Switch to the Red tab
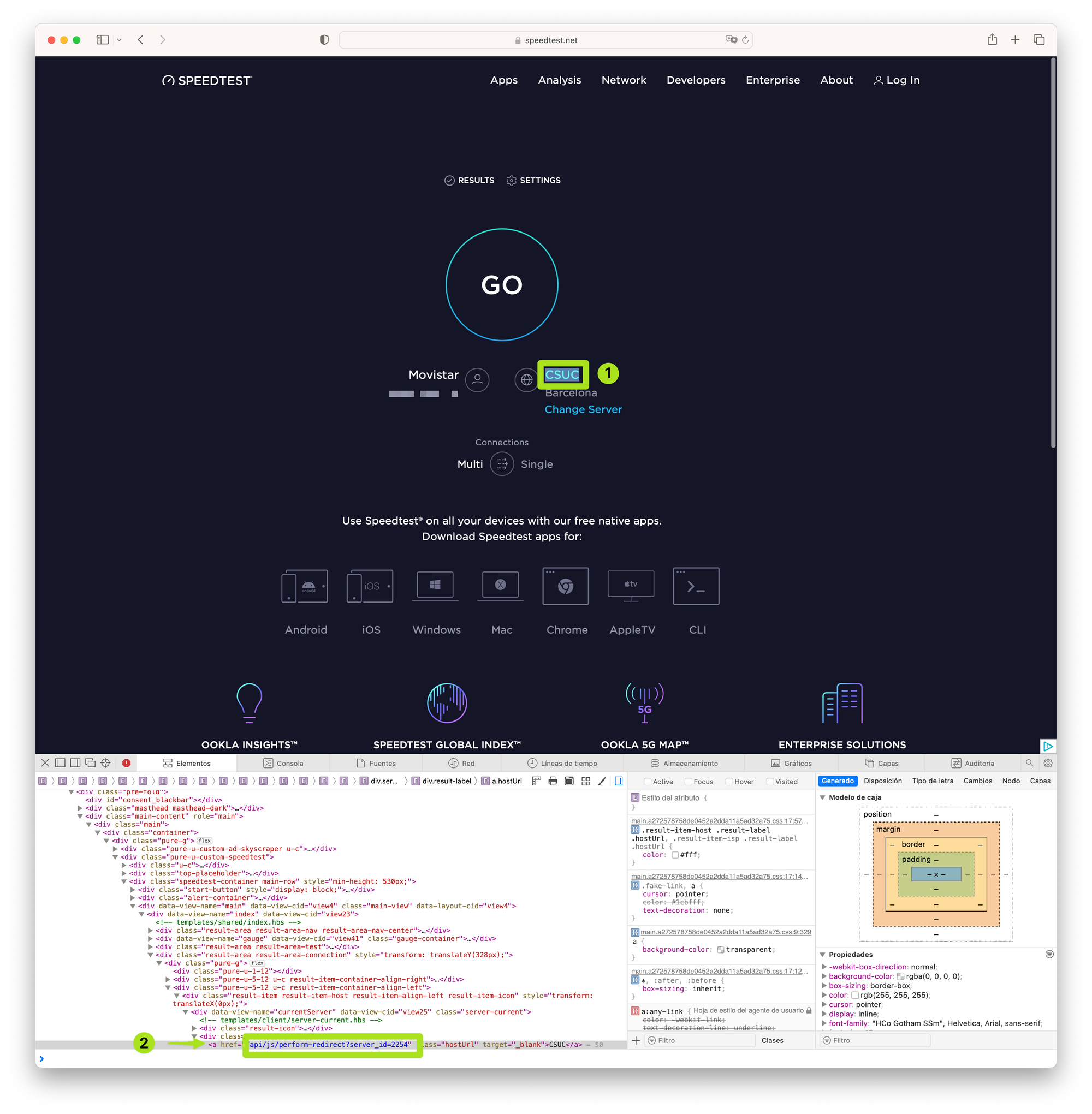Image resolution: width=1092 pixels, height=1114 pixels. point(462,762)
